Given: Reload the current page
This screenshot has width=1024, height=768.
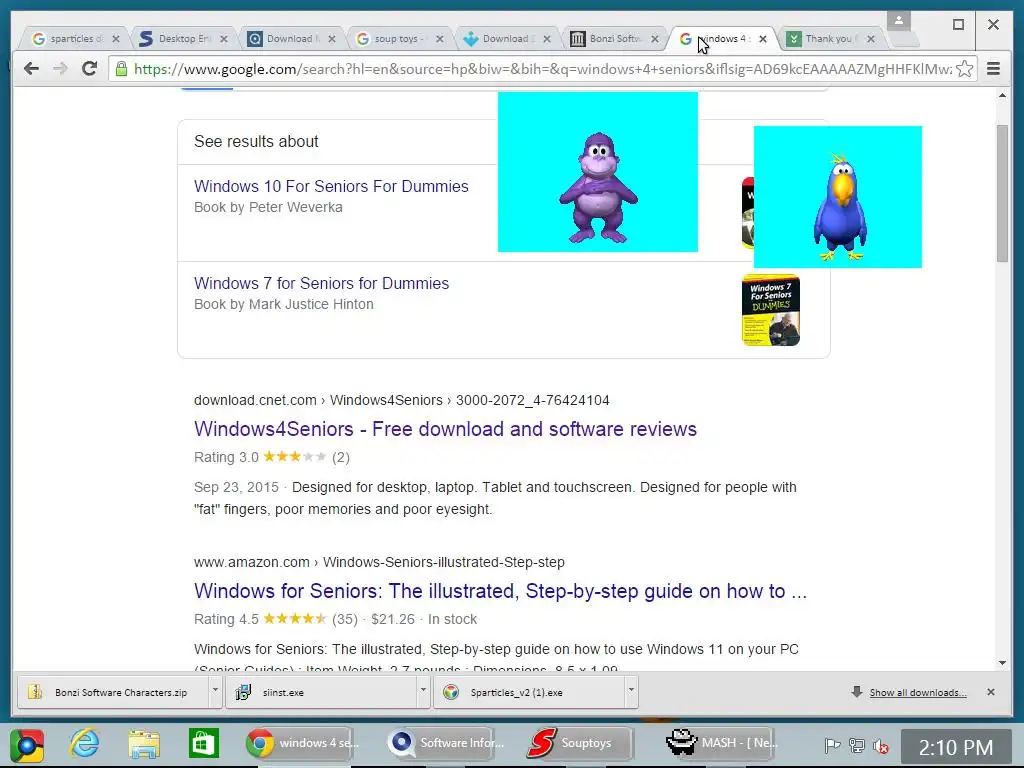Looking at the screenshot, I should tap(89, 69).
